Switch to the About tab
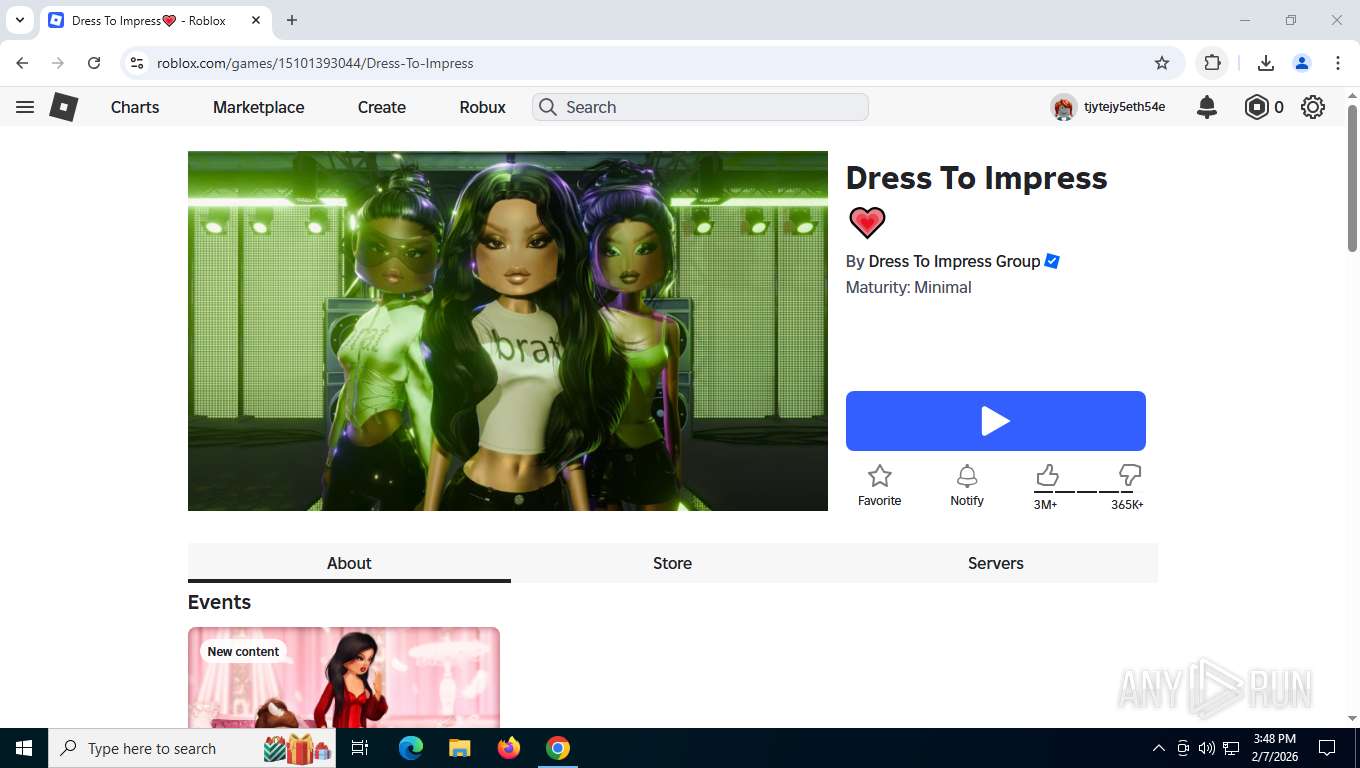This screenshot has width=1360, height=768. tap(349, 563)
